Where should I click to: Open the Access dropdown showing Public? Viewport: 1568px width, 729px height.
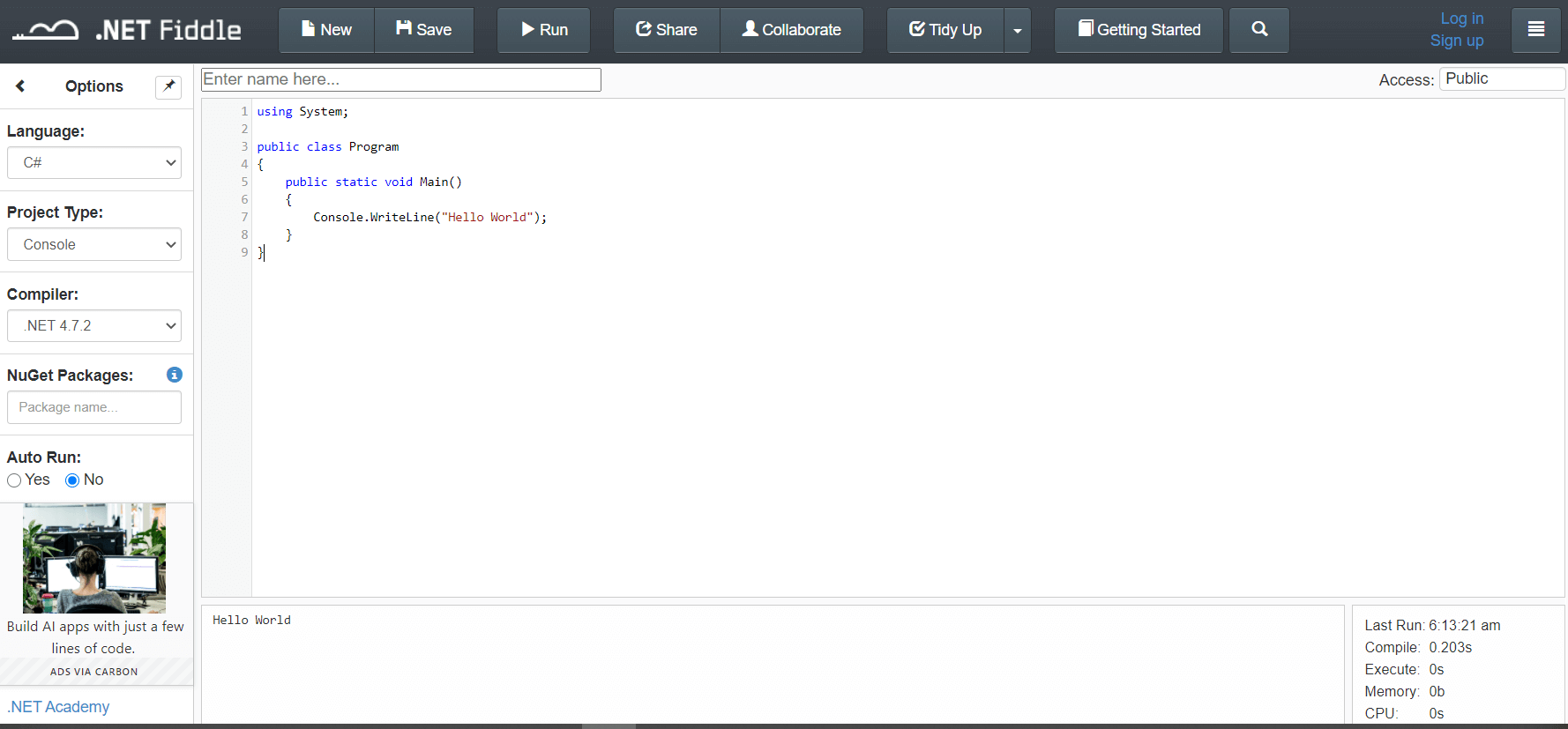pos(1503,78)
